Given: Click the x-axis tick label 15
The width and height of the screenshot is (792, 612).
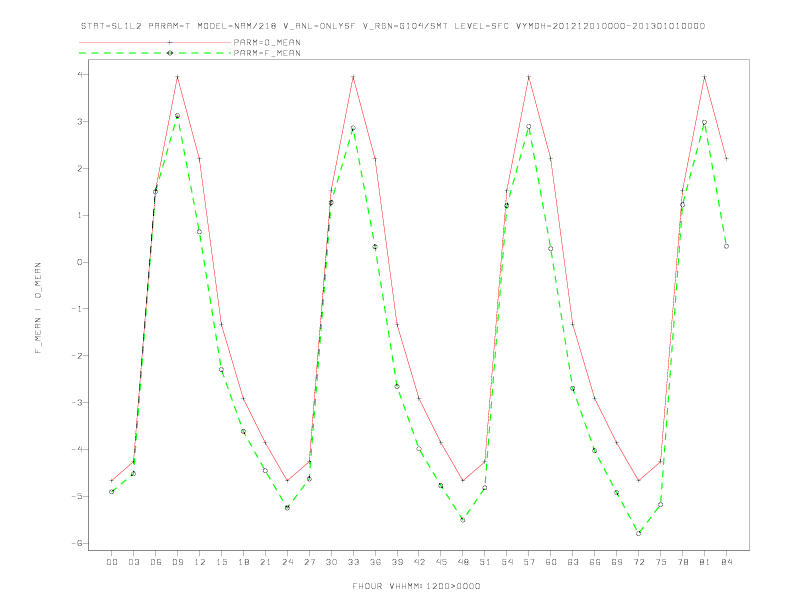Looking at the screenshot, I should coord(221,562).
